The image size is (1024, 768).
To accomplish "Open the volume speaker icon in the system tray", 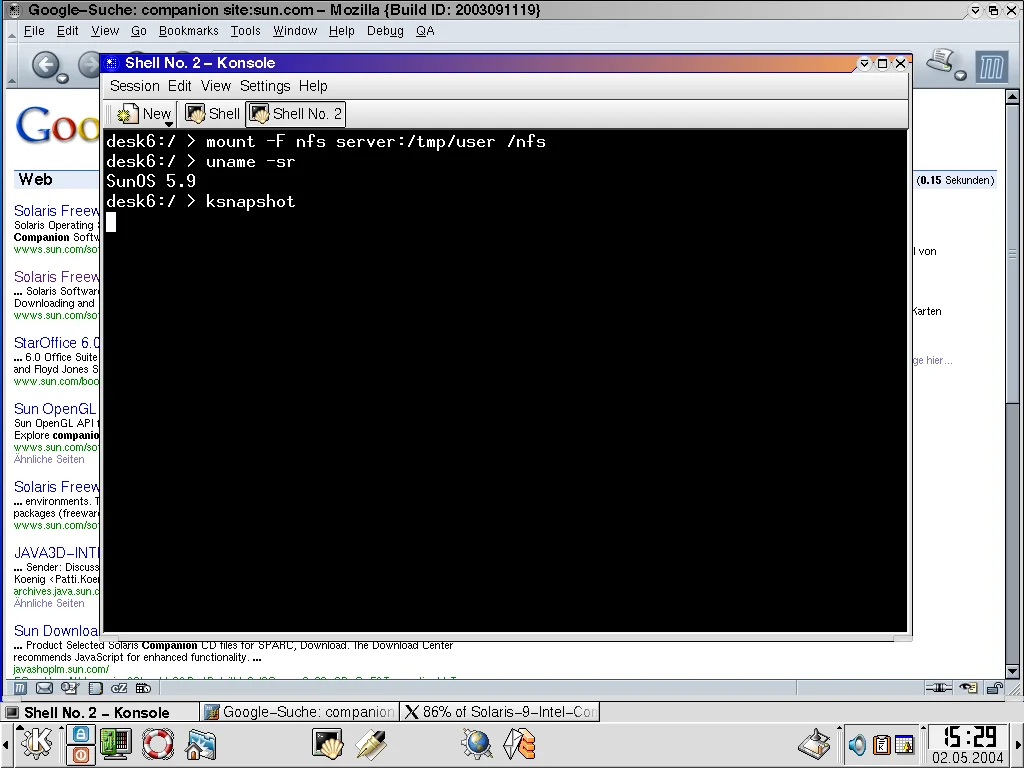I will (856, 744).
